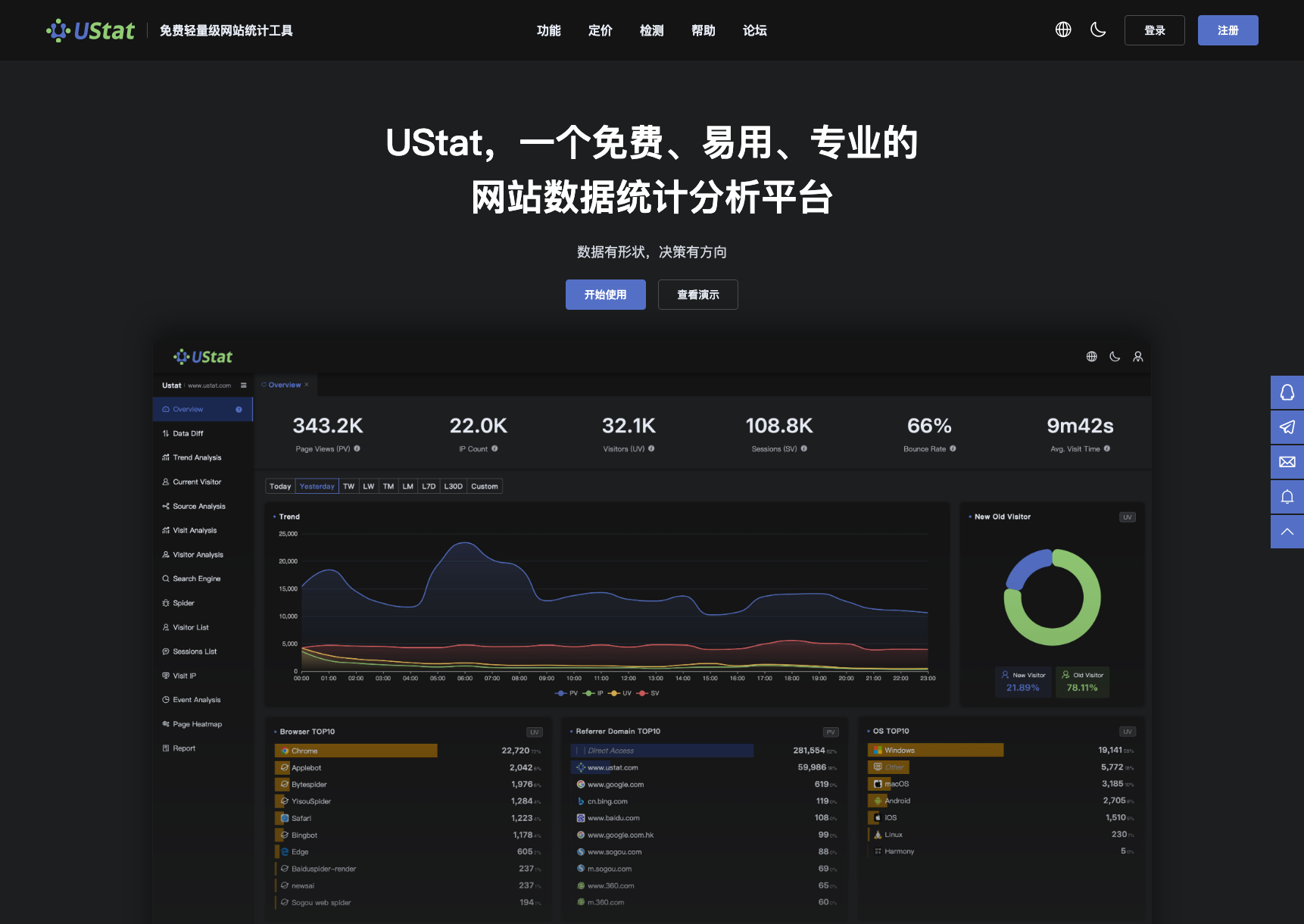Click info icon next to Visitors (UV)

(x=651, y=448)
